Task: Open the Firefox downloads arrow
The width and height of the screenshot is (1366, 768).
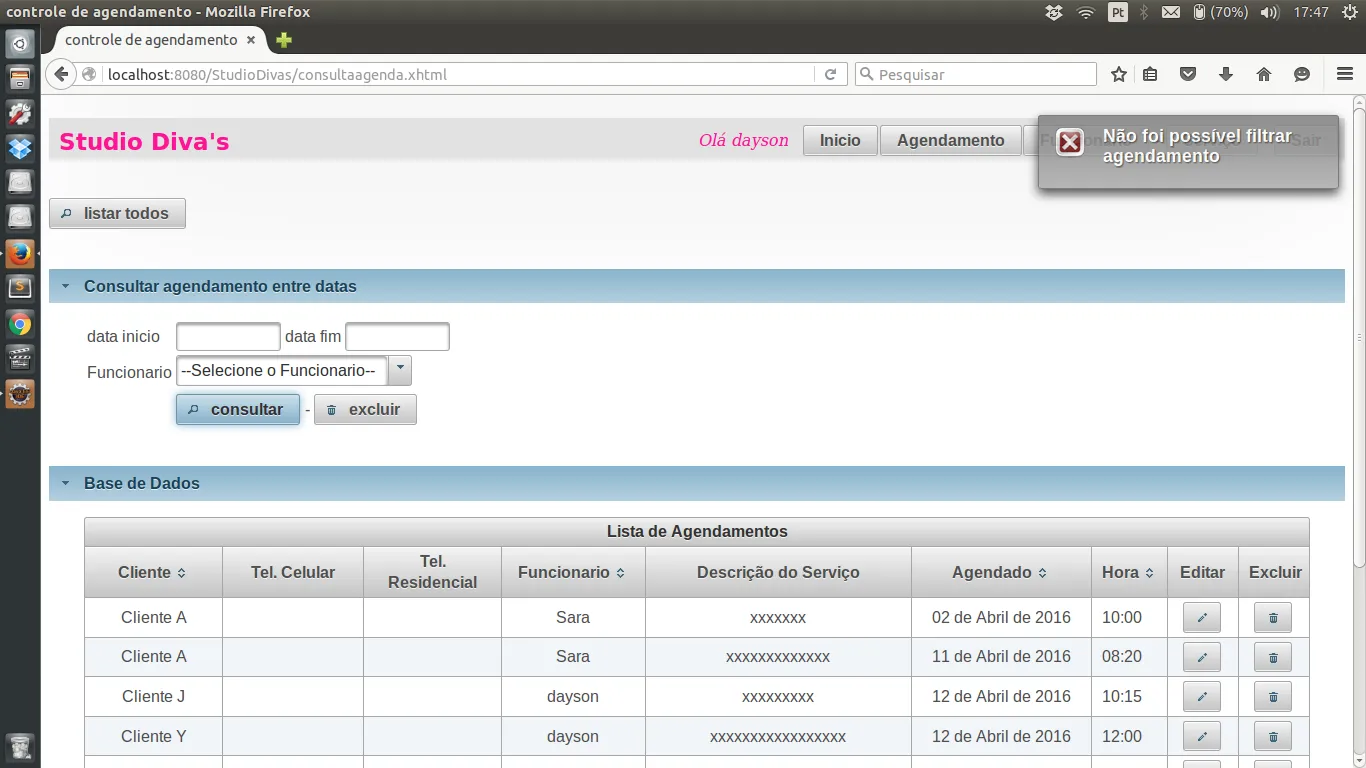Action: (1226, 74)
